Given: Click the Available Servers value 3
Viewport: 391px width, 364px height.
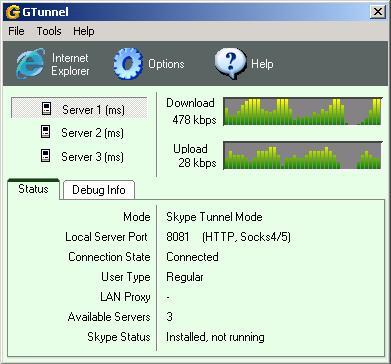Looking at the screenshot, I should click(169, 317).
